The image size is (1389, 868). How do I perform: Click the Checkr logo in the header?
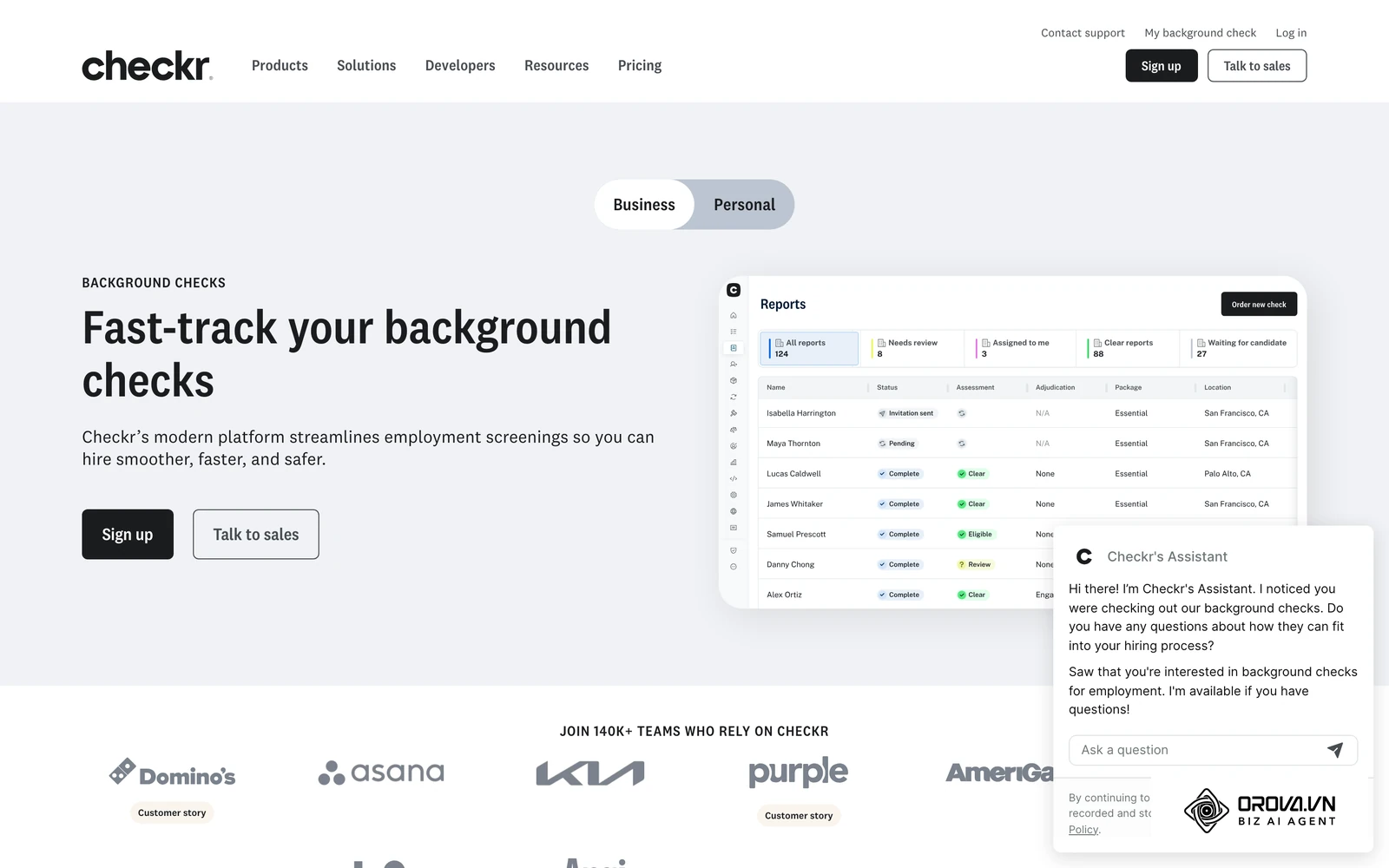pos(147,66)
